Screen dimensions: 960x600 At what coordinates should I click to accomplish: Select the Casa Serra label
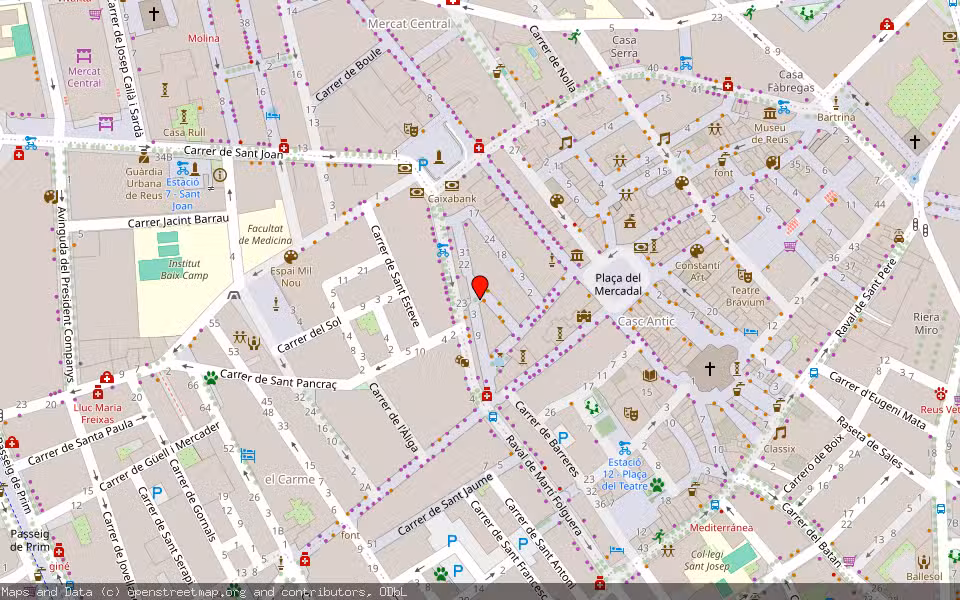pos(624,47)
